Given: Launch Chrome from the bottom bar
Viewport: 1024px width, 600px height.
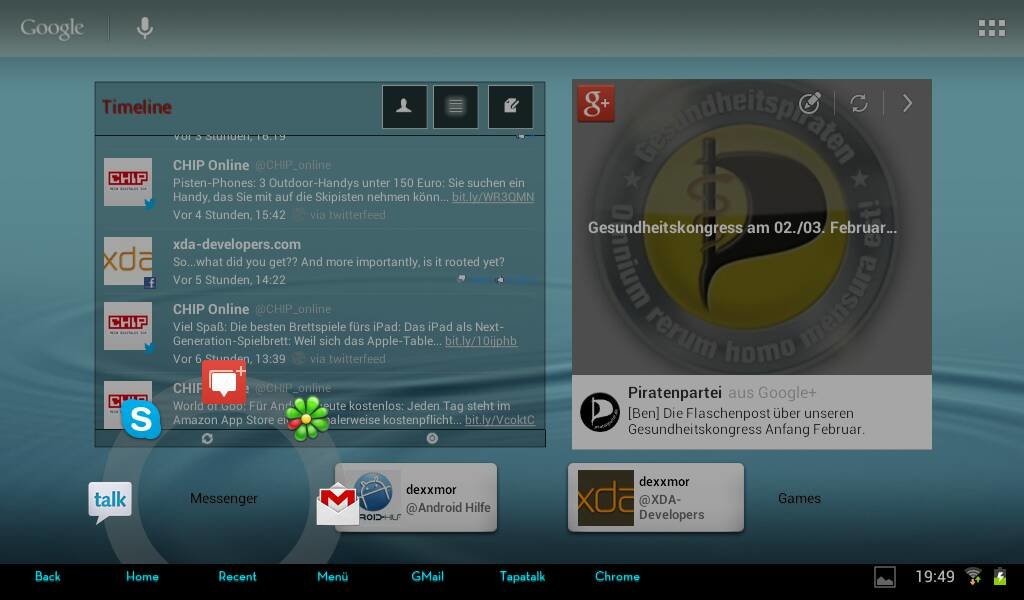Looking at the screenshot, I should tap(617, 576).
